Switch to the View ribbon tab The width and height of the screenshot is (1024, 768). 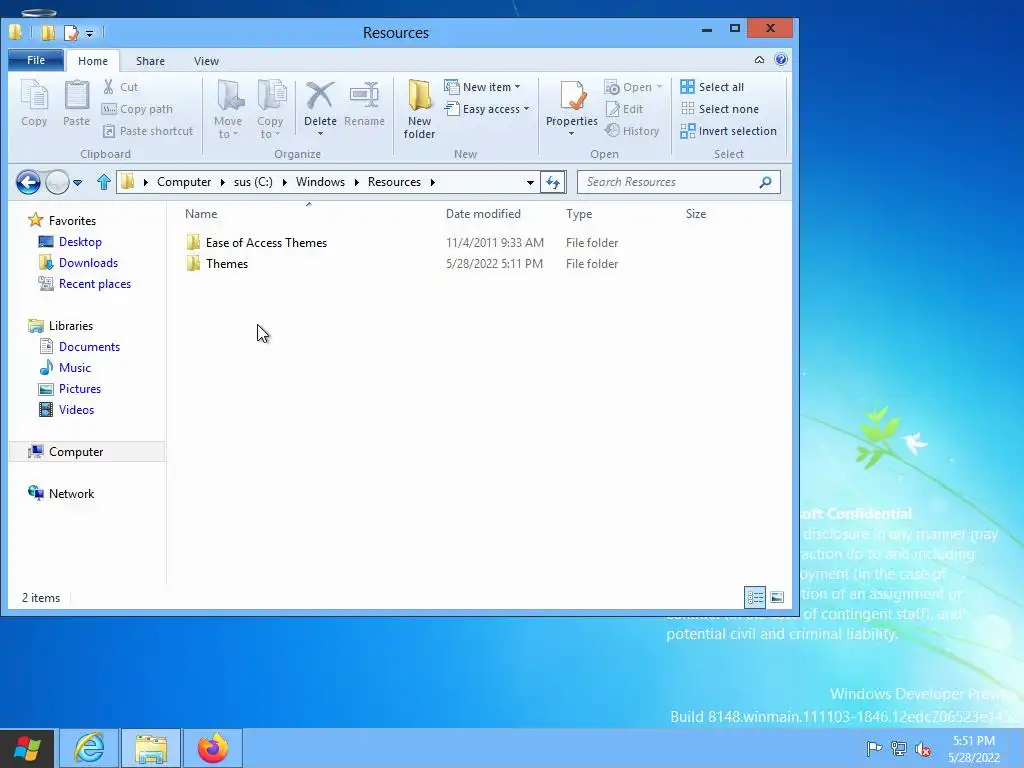point(206,61)
